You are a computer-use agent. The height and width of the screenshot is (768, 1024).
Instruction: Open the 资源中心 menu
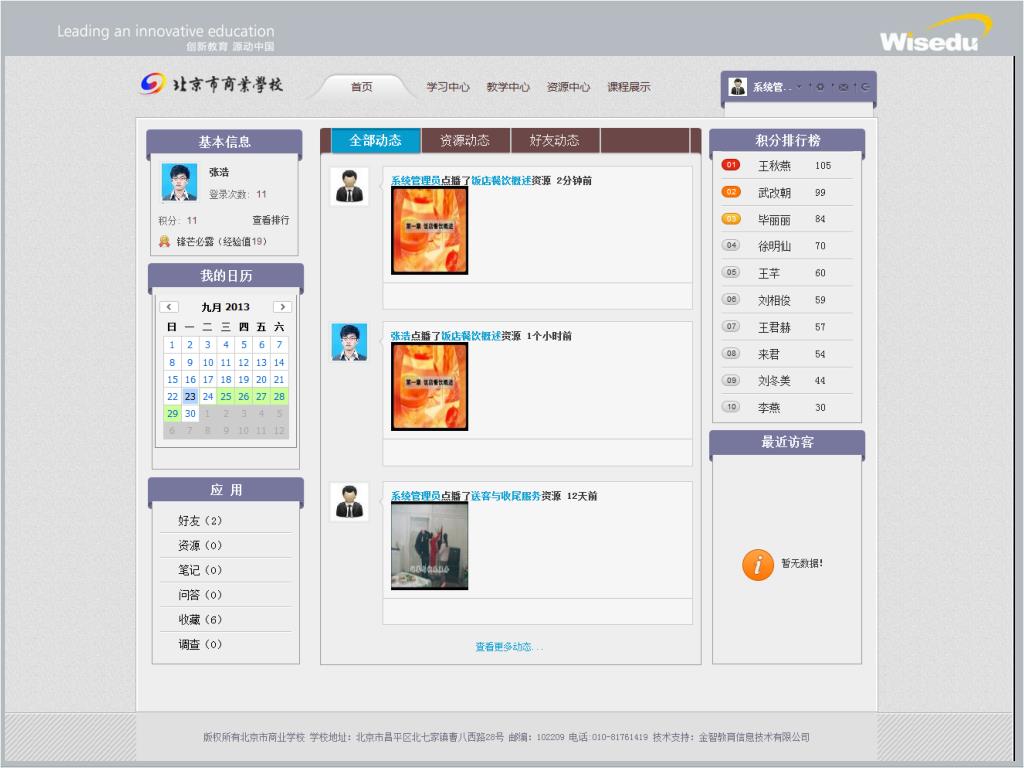pyautogui.click(x=568, y=87)
